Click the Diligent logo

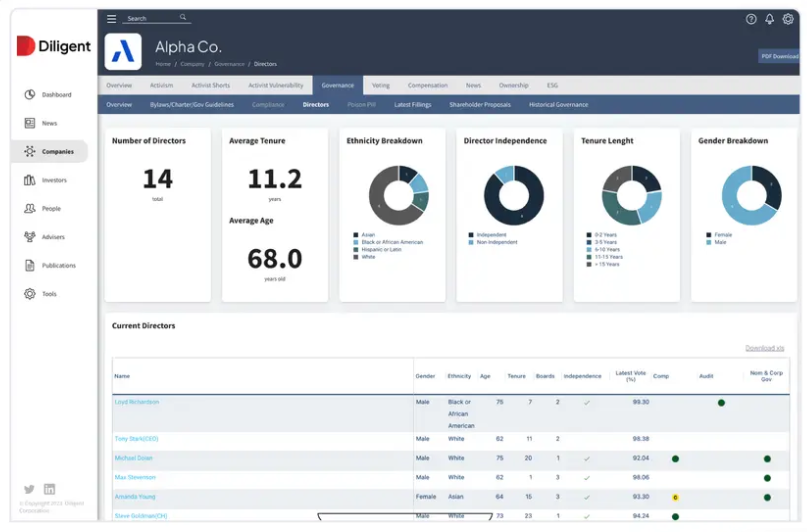coord(54,46)
